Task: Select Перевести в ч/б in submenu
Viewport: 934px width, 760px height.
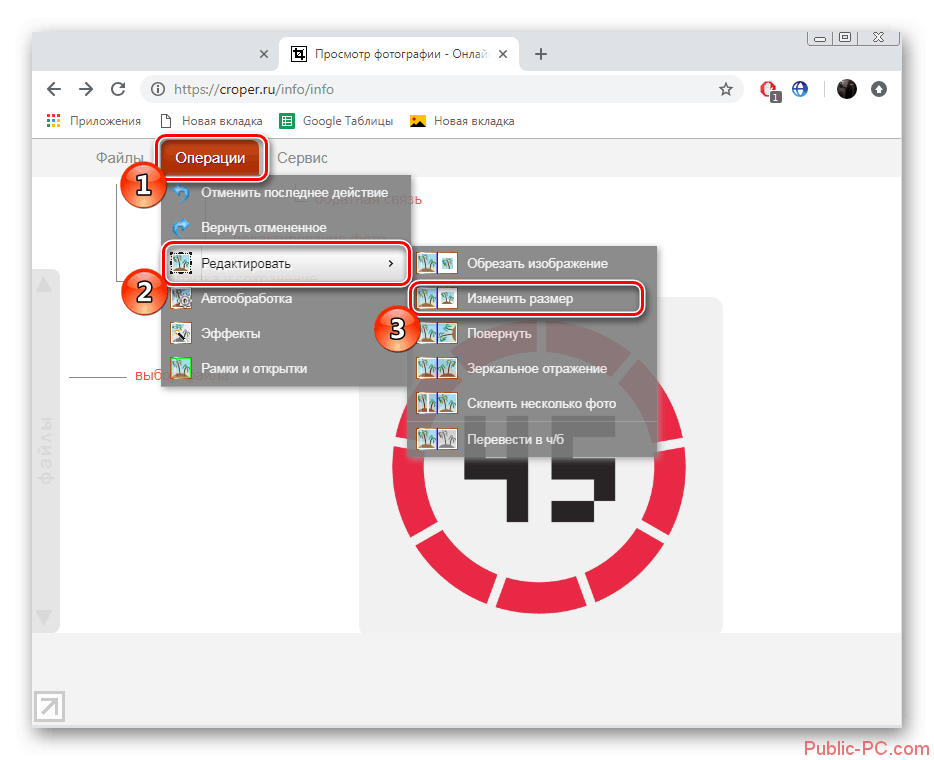Action: [531, 440]
